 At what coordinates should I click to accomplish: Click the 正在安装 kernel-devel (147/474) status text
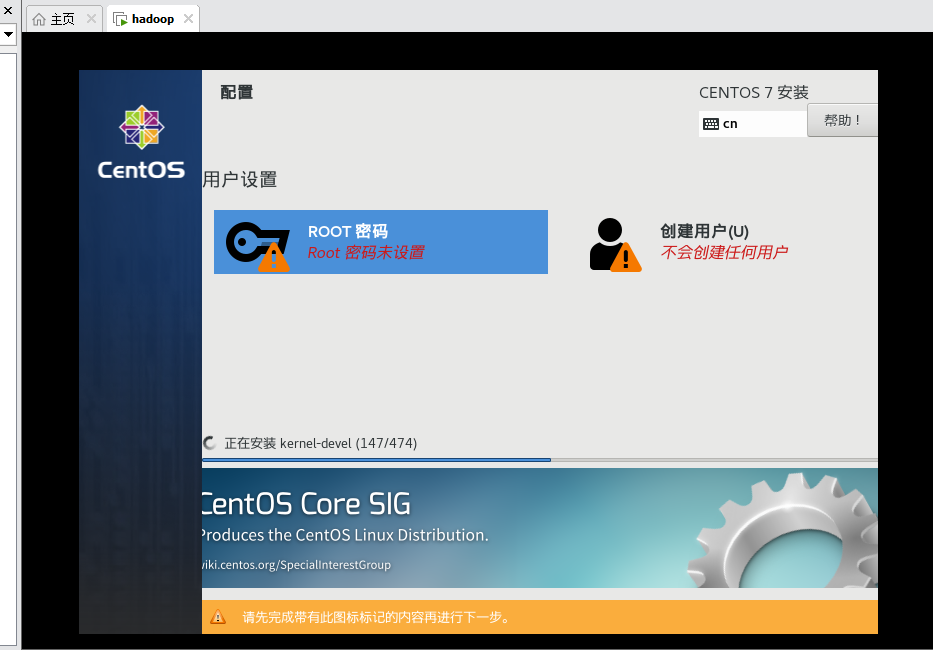pos(321,443)
